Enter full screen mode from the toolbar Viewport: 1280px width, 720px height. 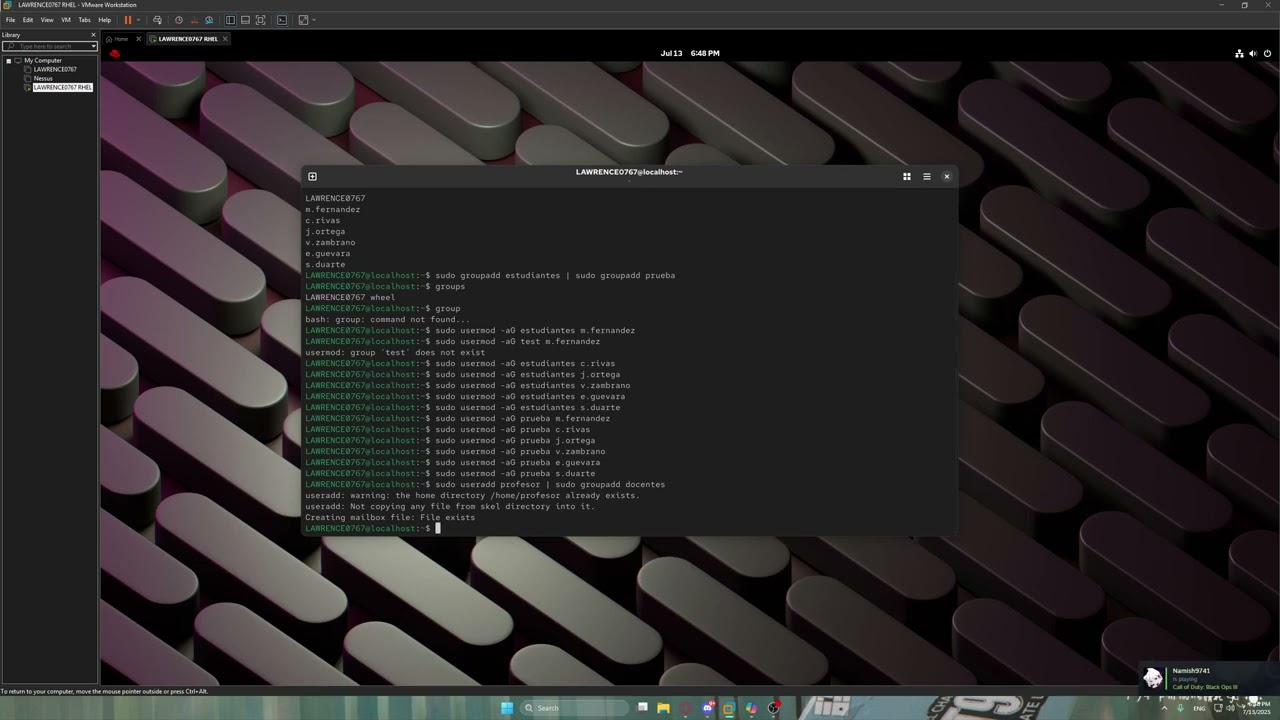click(261, 20)
